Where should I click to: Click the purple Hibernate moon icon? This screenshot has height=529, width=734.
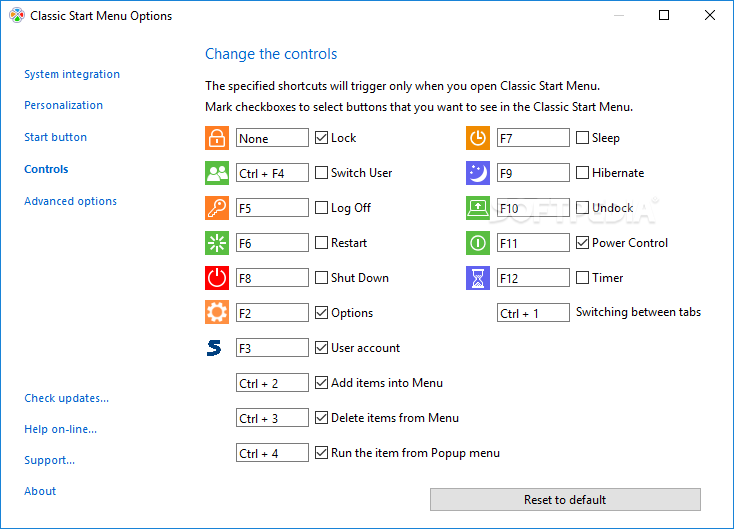point(477,173)
